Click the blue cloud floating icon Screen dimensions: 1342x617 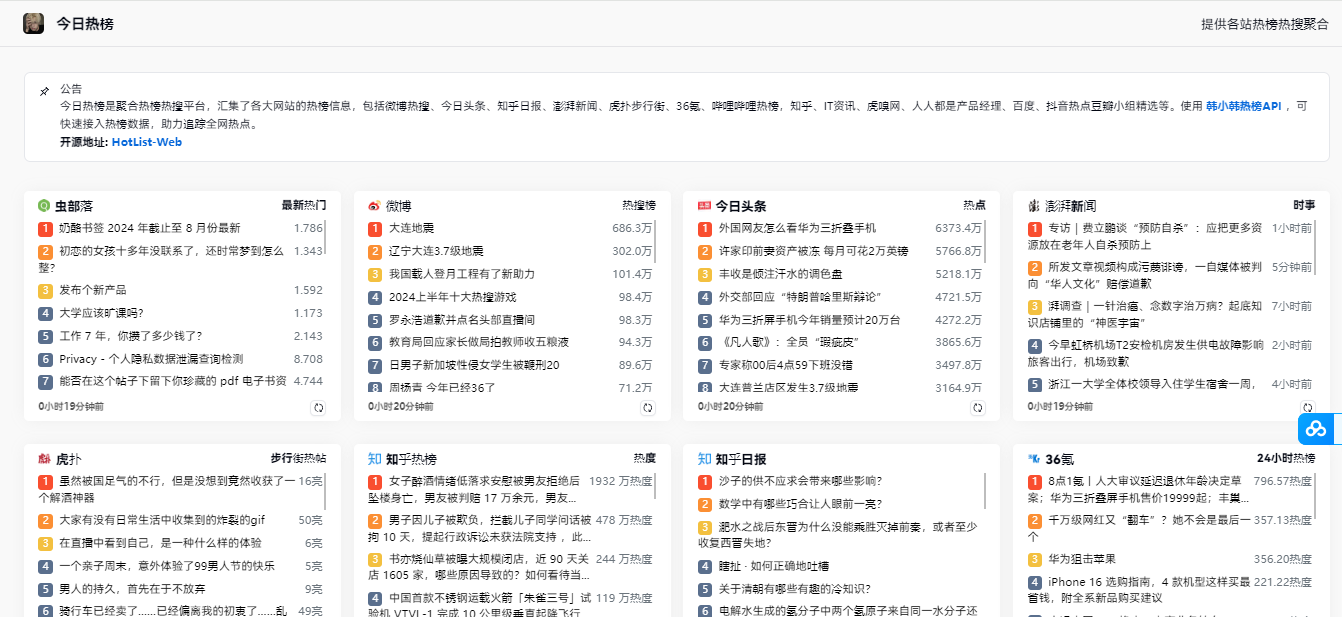(1316, 429)
